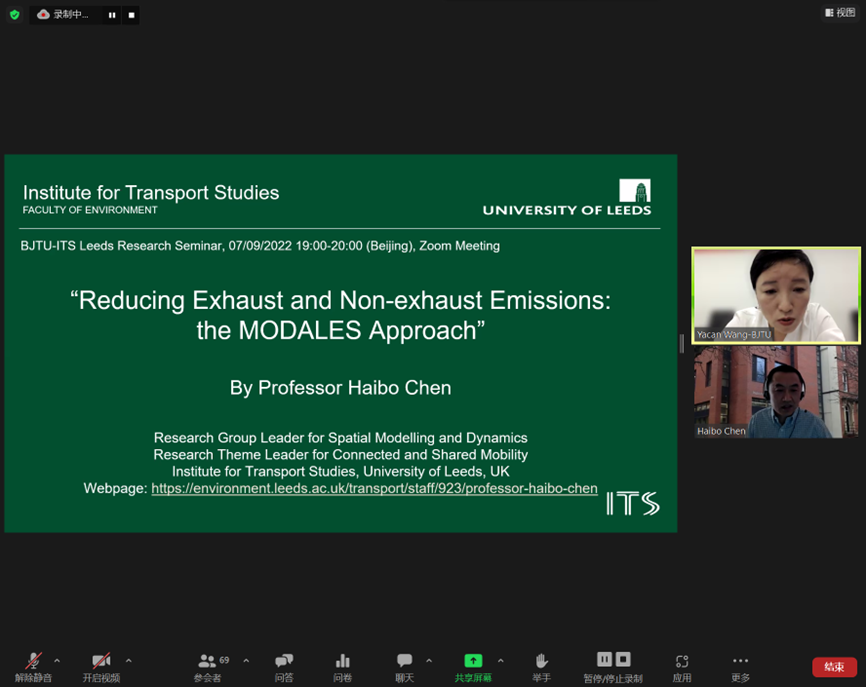Viewport: 866px width, 687px height.
Task: Open the 问答 Q&A panel
Action: pos(284,667)
